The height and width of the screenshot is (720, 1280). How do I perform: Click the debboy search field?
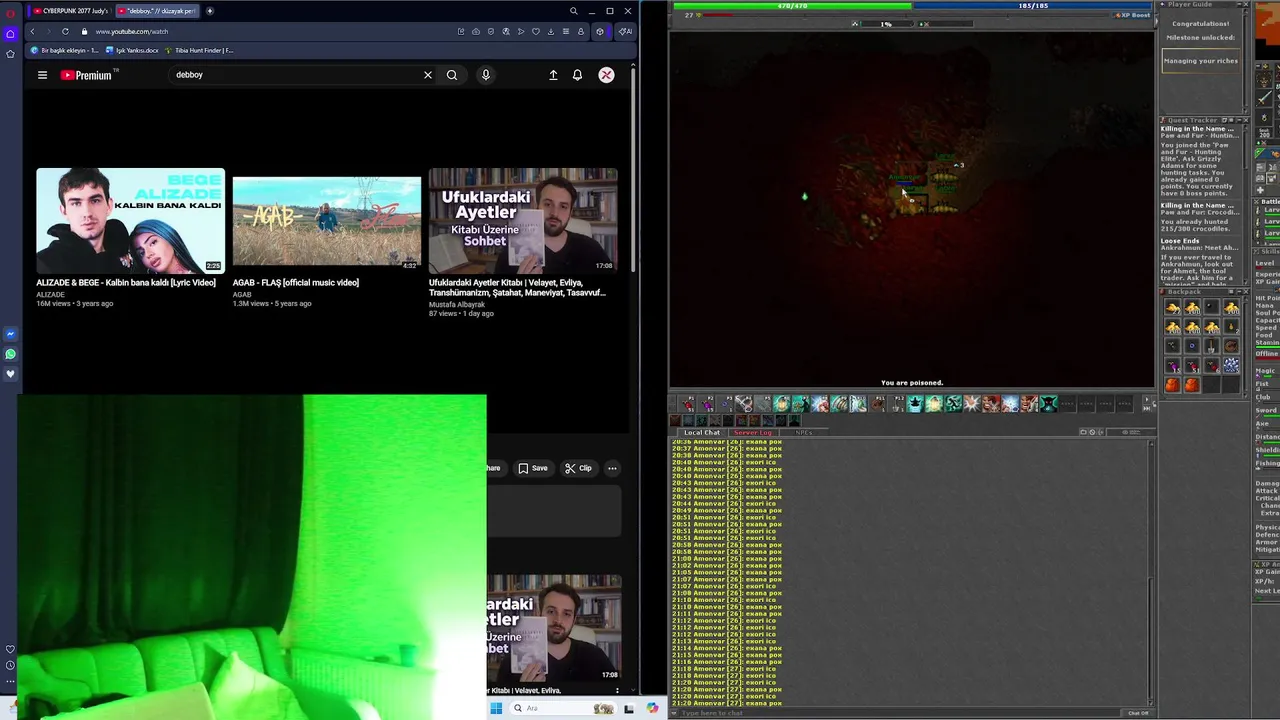pyautogui.click(x=295, y=75)
